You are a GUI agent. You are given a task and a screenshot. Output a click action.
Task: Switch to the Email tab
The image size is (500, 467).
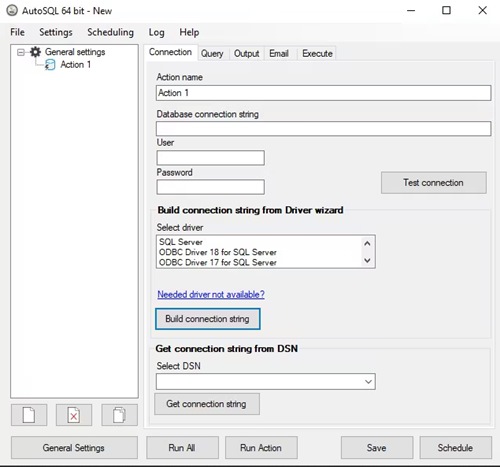pos(279,53)
